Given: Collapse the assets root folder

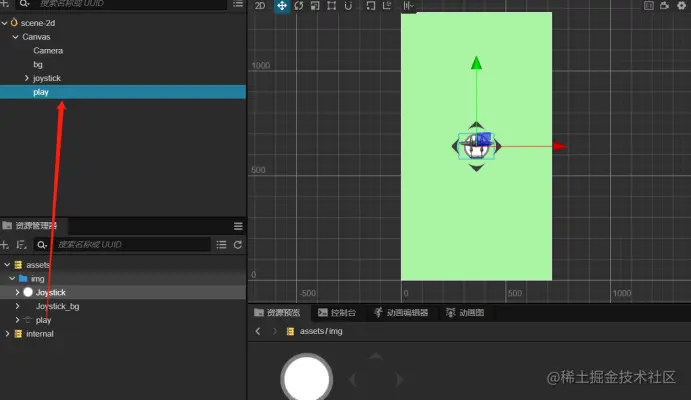Looking at the screenshot, I should coord(7,265).
